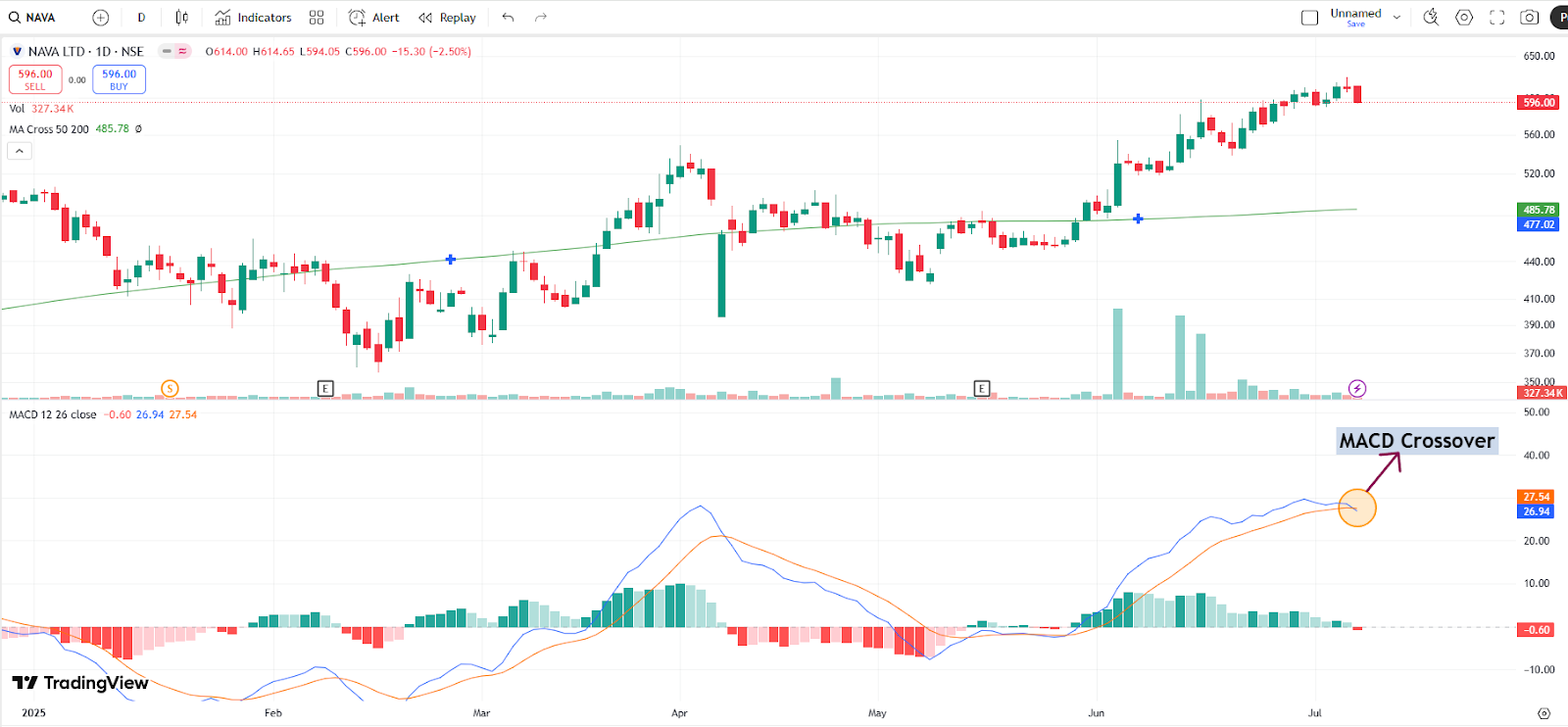Click the orange S split marker
The image size is (1568, 727).
click(170, 389)
